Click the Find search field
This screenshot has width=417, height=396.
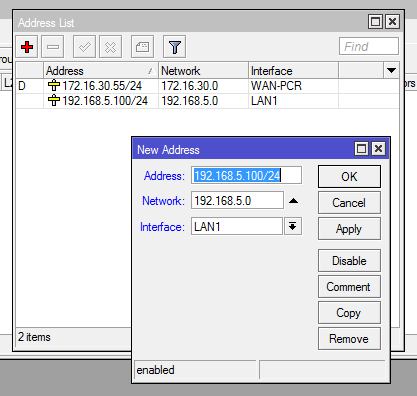[x=369, y=46]
